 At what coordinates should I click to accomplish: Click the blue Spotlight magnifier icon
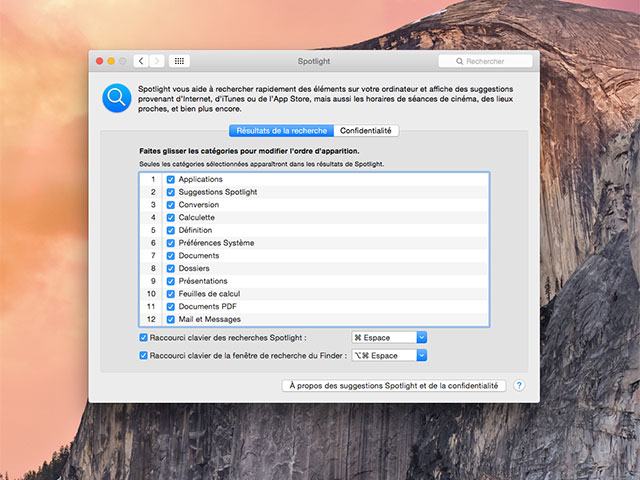click(117, 98)
